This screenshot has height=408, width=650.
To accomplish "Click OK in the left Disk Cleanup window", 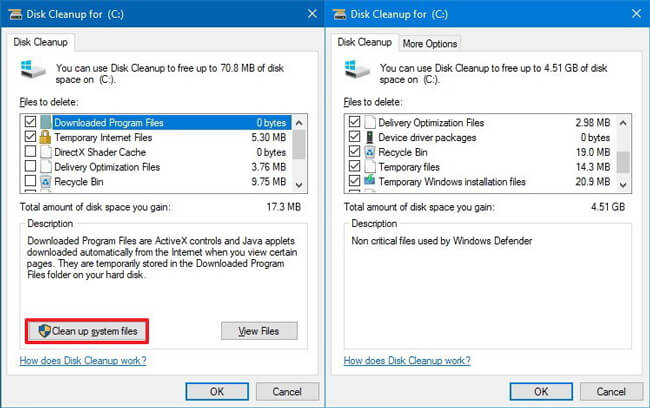I will [217, 391].
